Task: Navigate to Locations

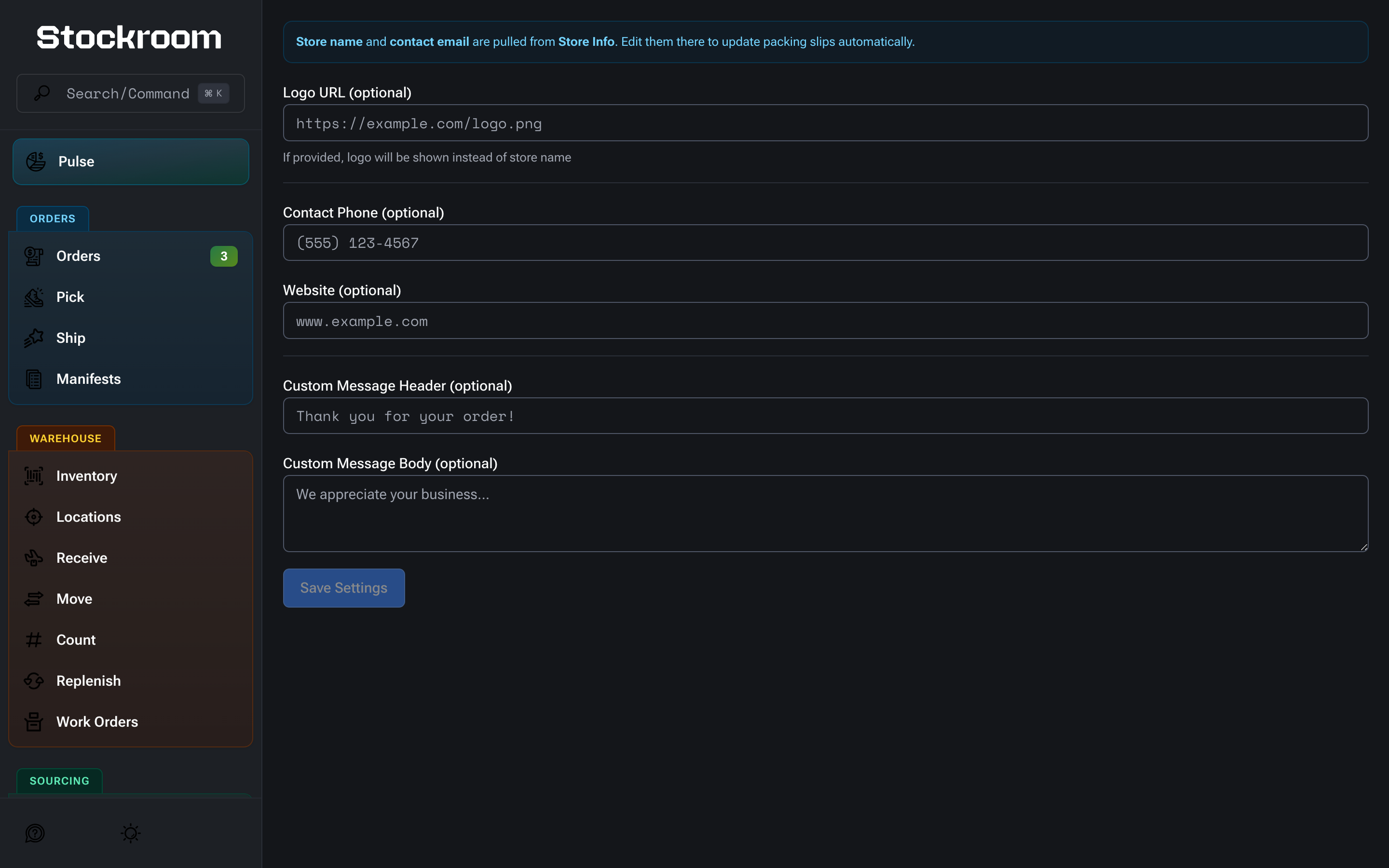Action: coord(131,516)
